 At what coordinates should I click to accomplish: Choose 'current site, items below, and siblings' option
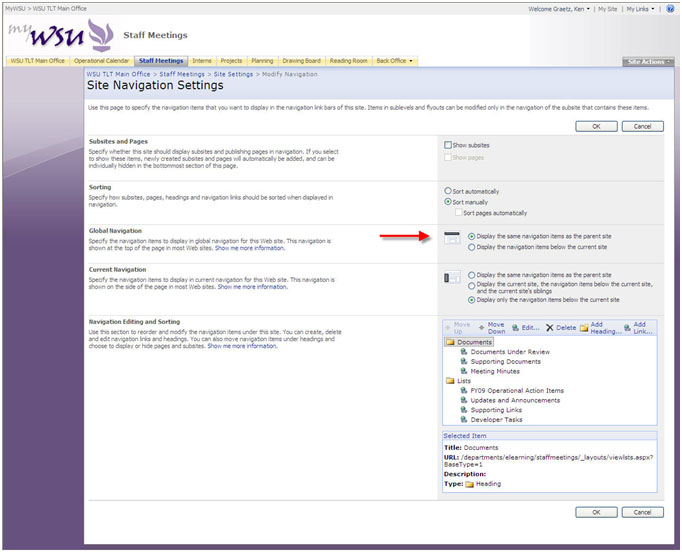tap(471, 286)
